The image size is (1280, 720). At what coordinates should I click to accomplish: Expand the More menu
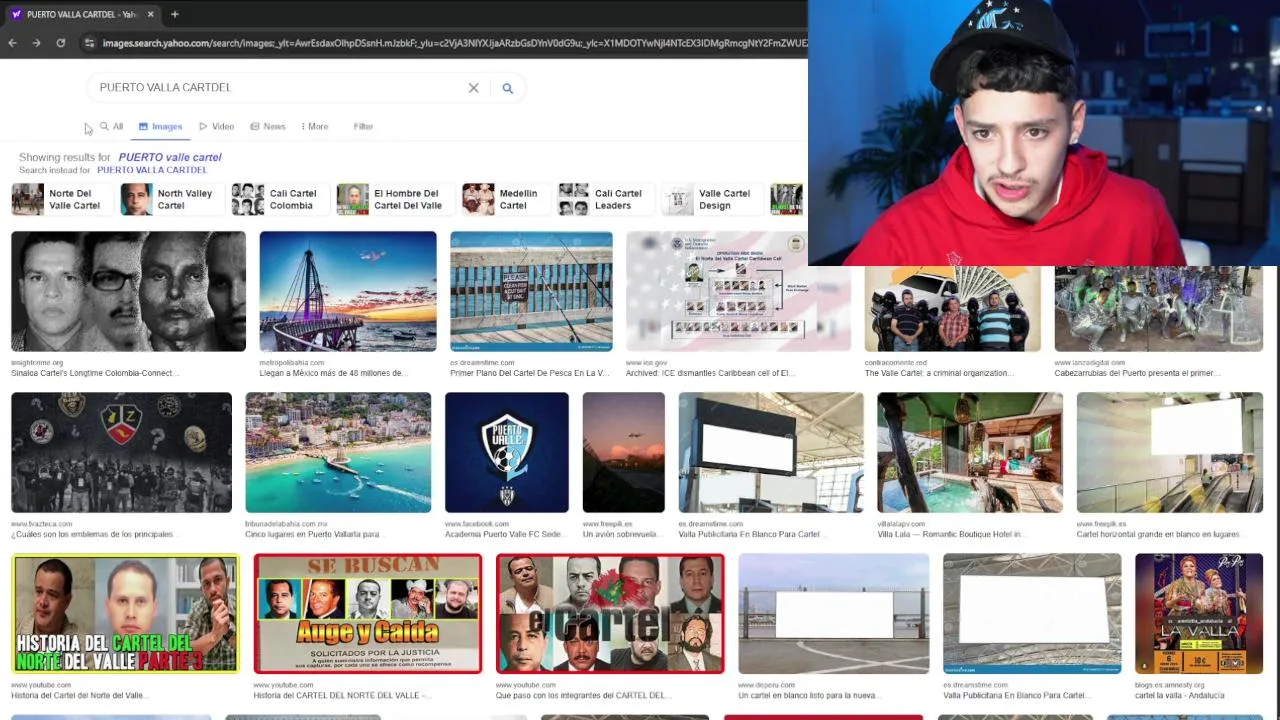(x=314, y=126)
